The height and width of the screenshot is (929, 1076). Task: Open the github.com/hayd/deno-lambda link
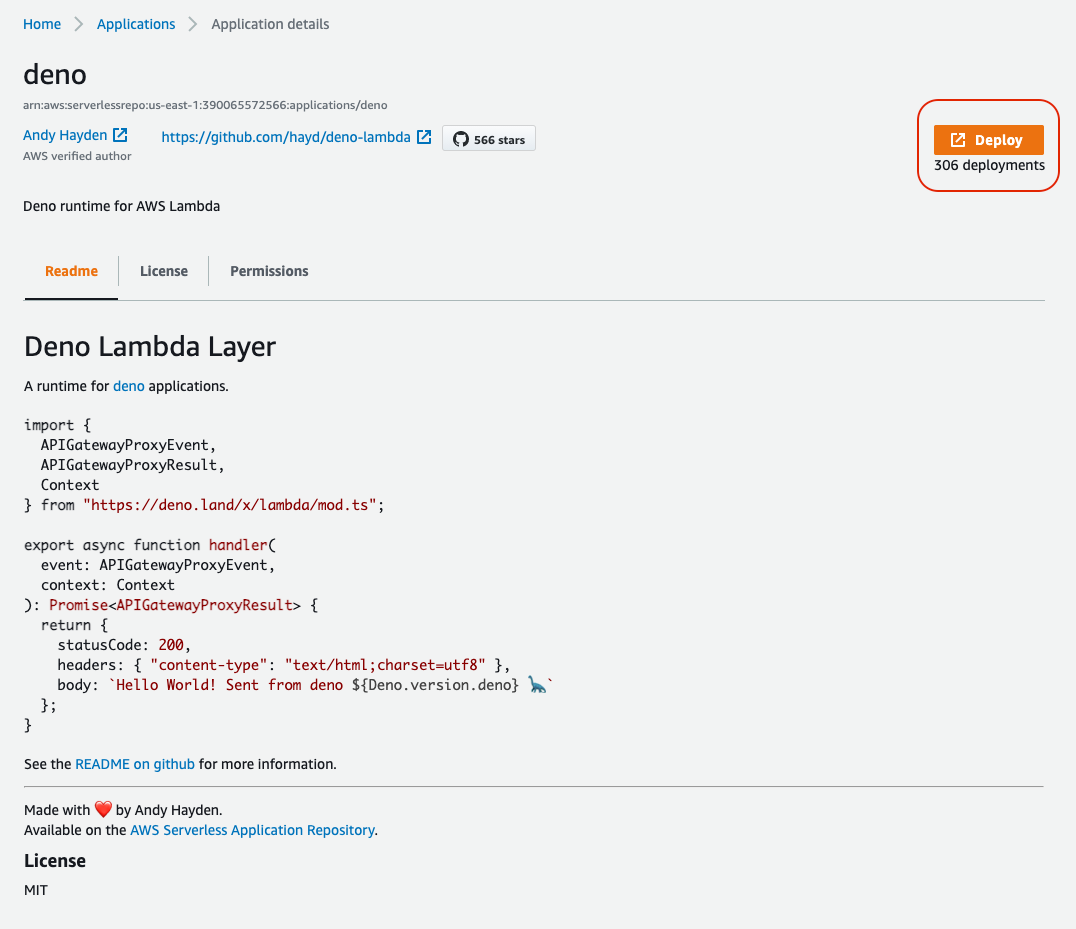285,137
